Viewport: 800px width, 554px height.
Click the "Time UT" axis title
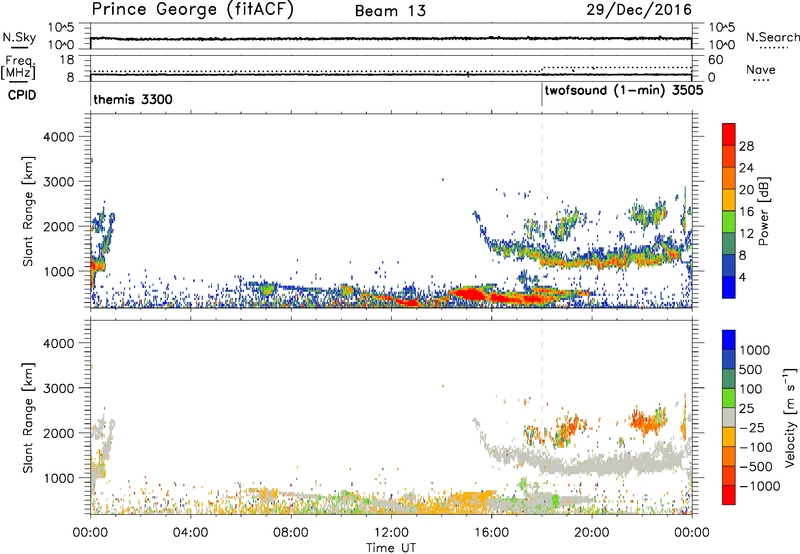[x=391, y=548]
